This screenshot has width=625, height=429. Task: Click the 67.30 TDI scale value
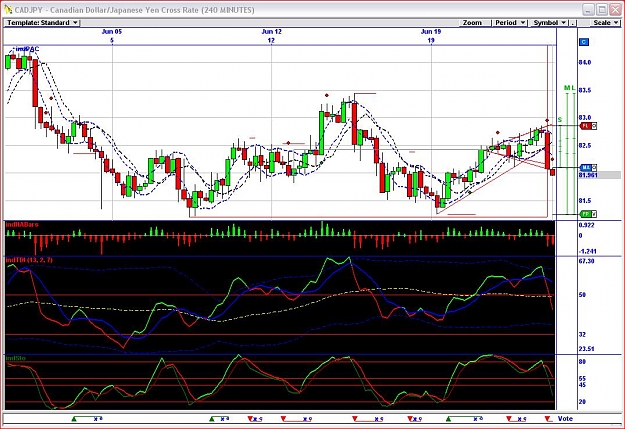586,261
